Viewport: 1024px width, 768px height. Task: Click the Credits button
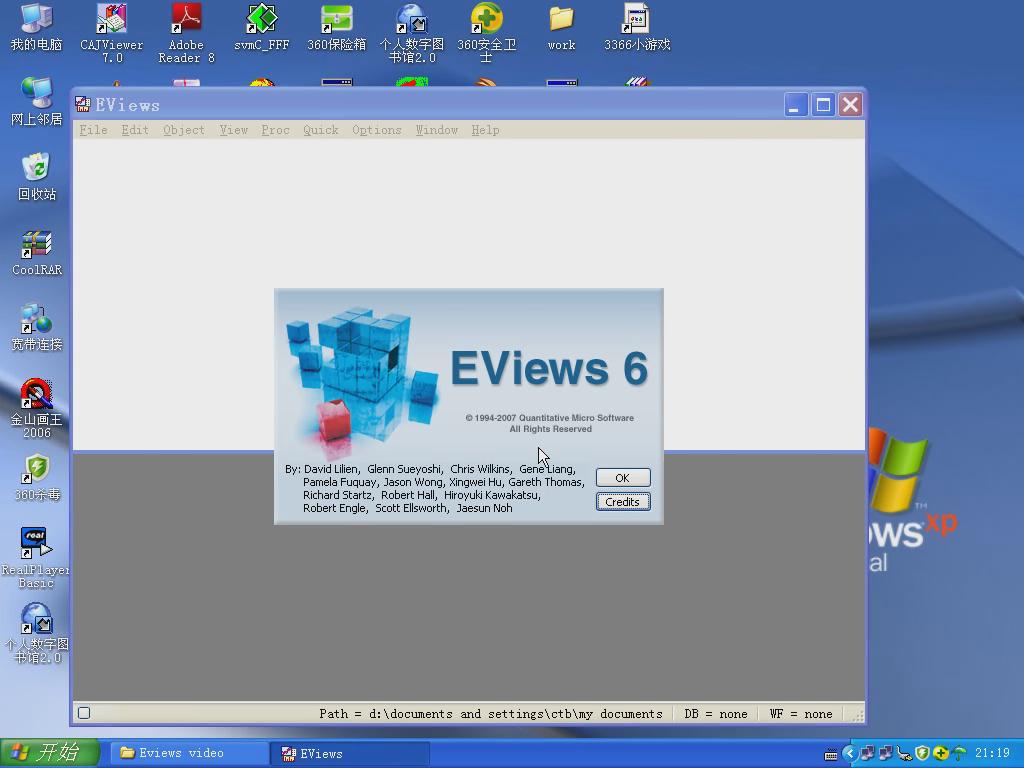623,502
